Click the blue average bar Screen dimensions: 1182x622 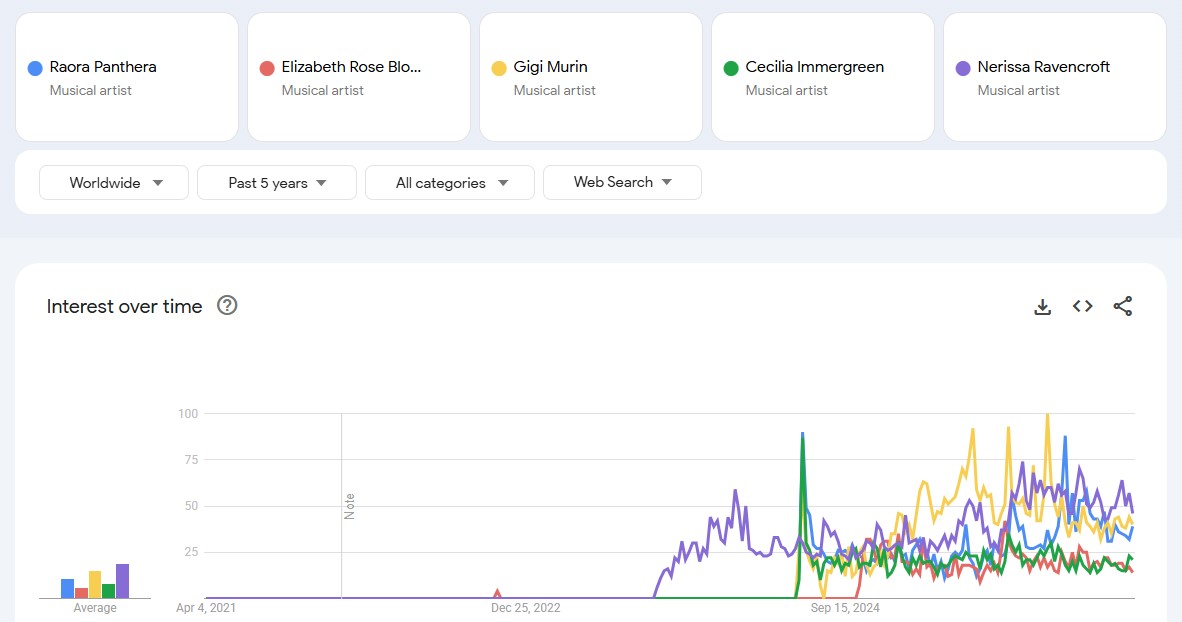[68, 588]
